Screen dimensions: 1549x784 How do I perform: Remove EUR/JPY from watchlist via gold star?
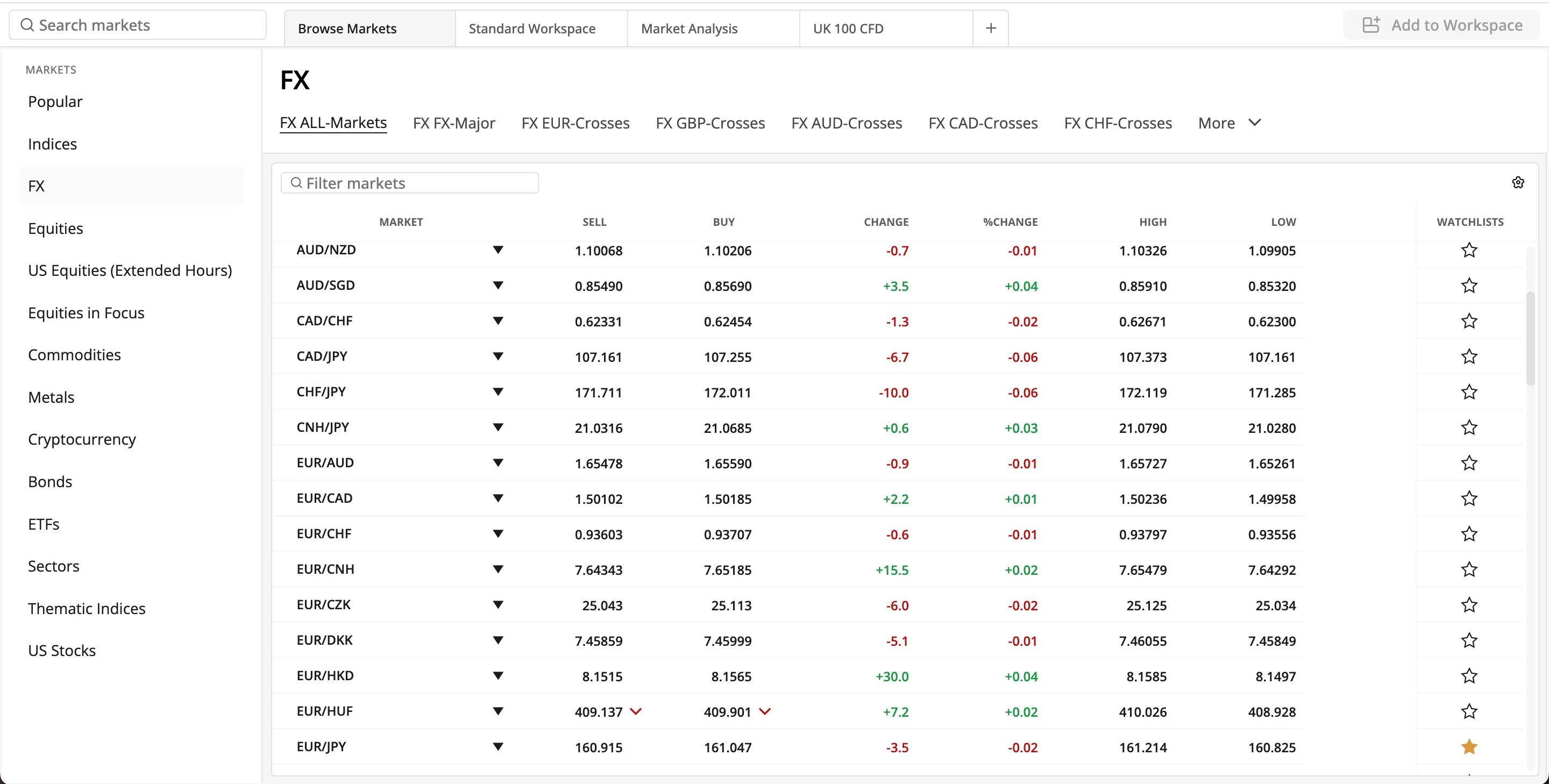(1469, 747)
